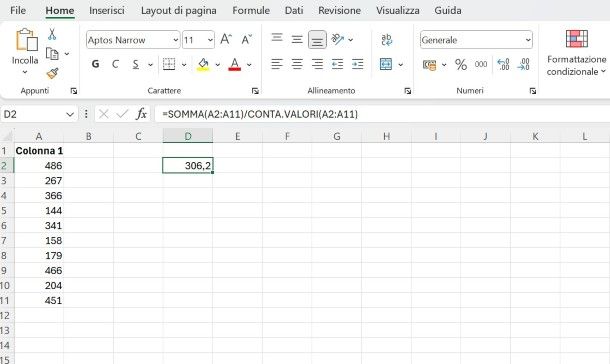Click the Cut scissors icon
The height and width of the screenshot is (364, 610).
(x=52, y=34)
